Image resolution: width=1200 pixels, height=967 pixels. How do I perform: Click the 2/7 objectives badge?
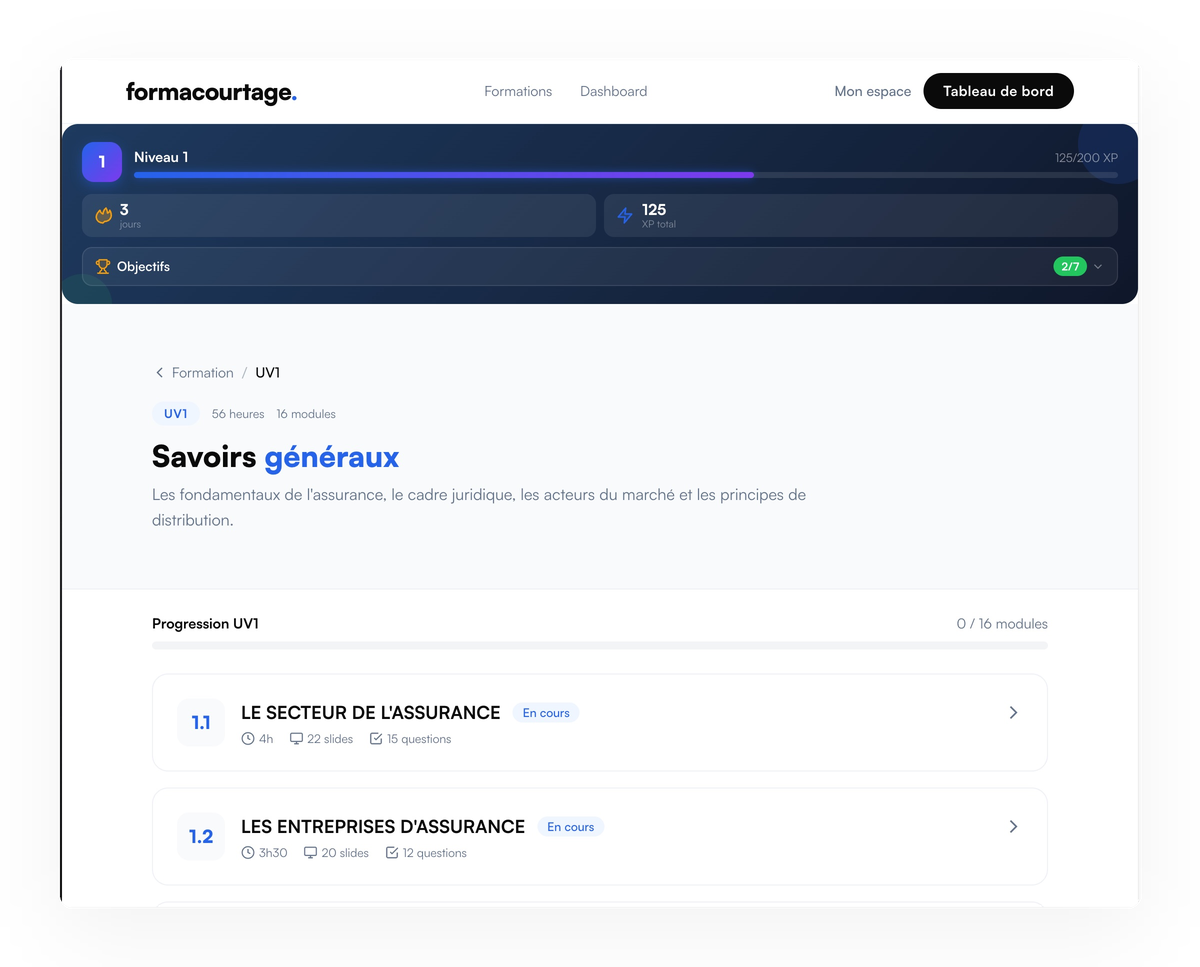(x=1070, y=267)
